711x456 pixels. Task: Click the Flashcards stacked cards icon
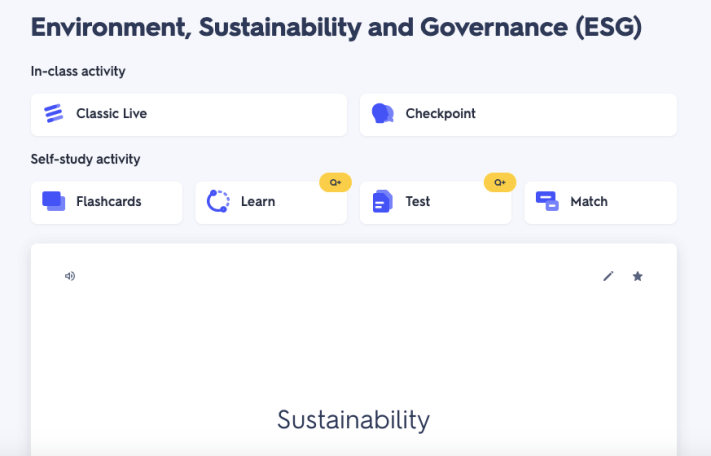54,201
